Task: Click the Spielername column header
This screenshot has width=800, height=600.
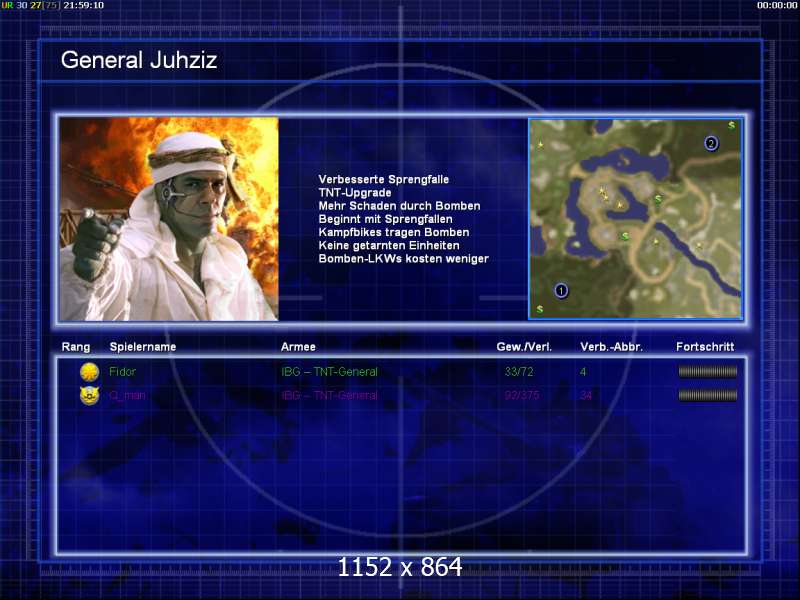Action: [143, 347]
